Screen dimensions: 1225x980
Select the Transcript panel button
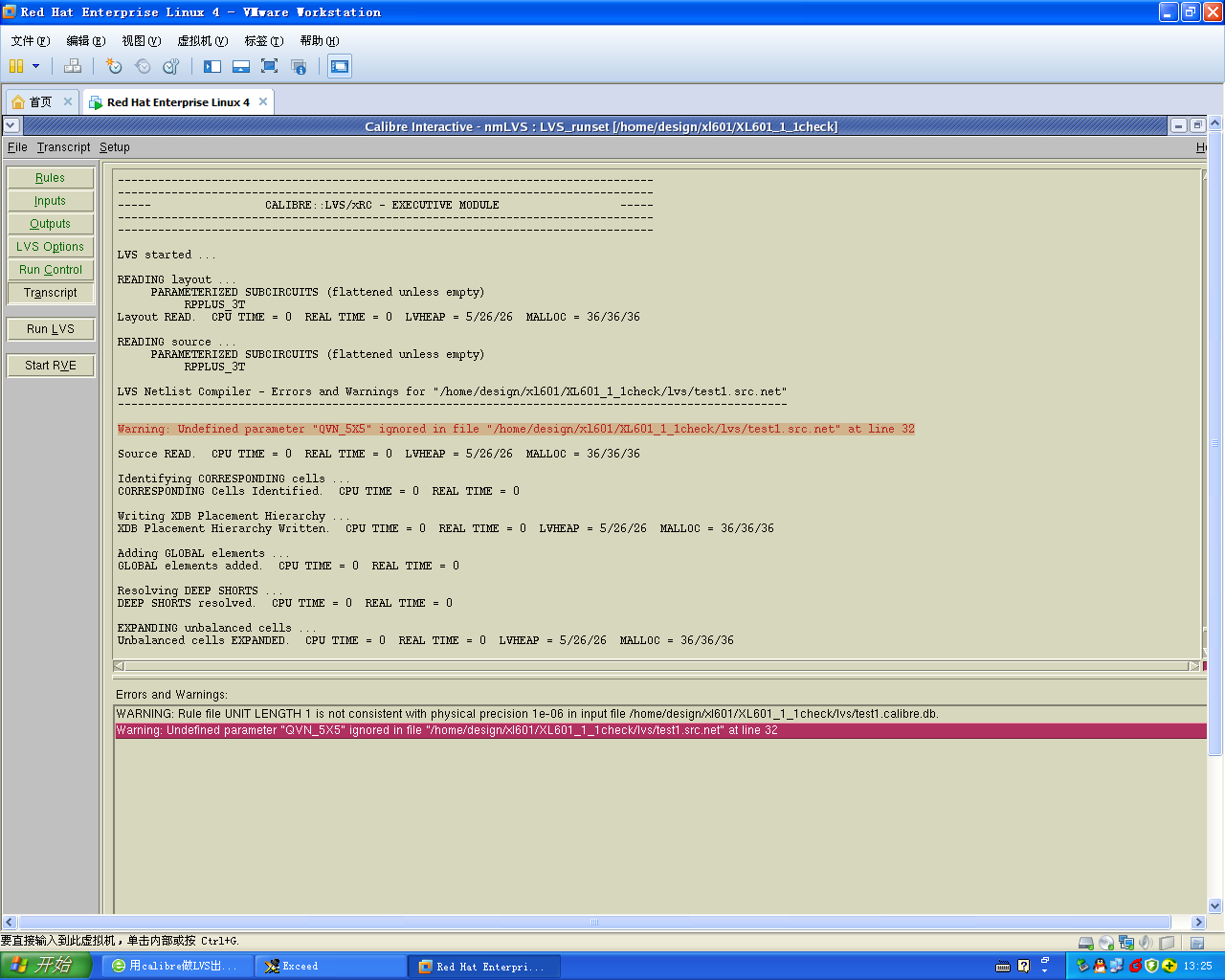click(51, 293)
